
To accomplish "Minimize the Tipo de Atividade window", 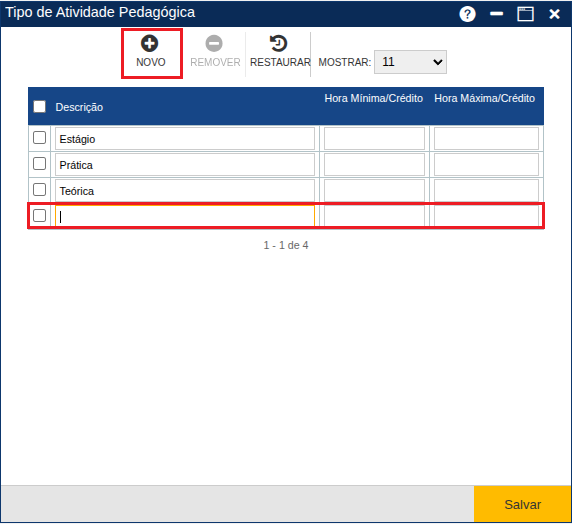I will (x=496, y=14).
